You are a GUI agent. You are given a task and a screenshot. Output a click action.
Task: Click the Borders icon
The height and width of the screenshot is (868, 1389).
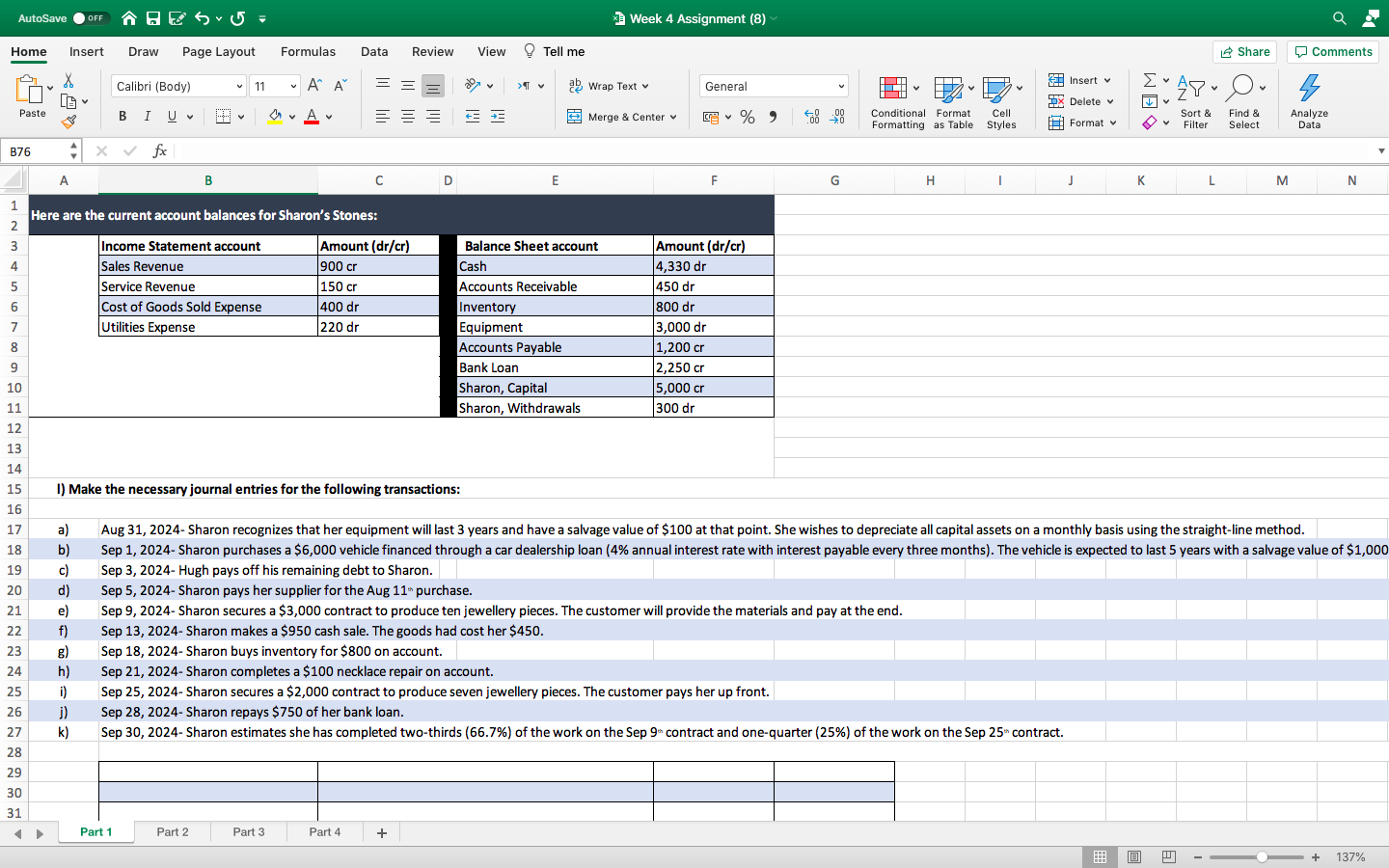coord(223,117)
